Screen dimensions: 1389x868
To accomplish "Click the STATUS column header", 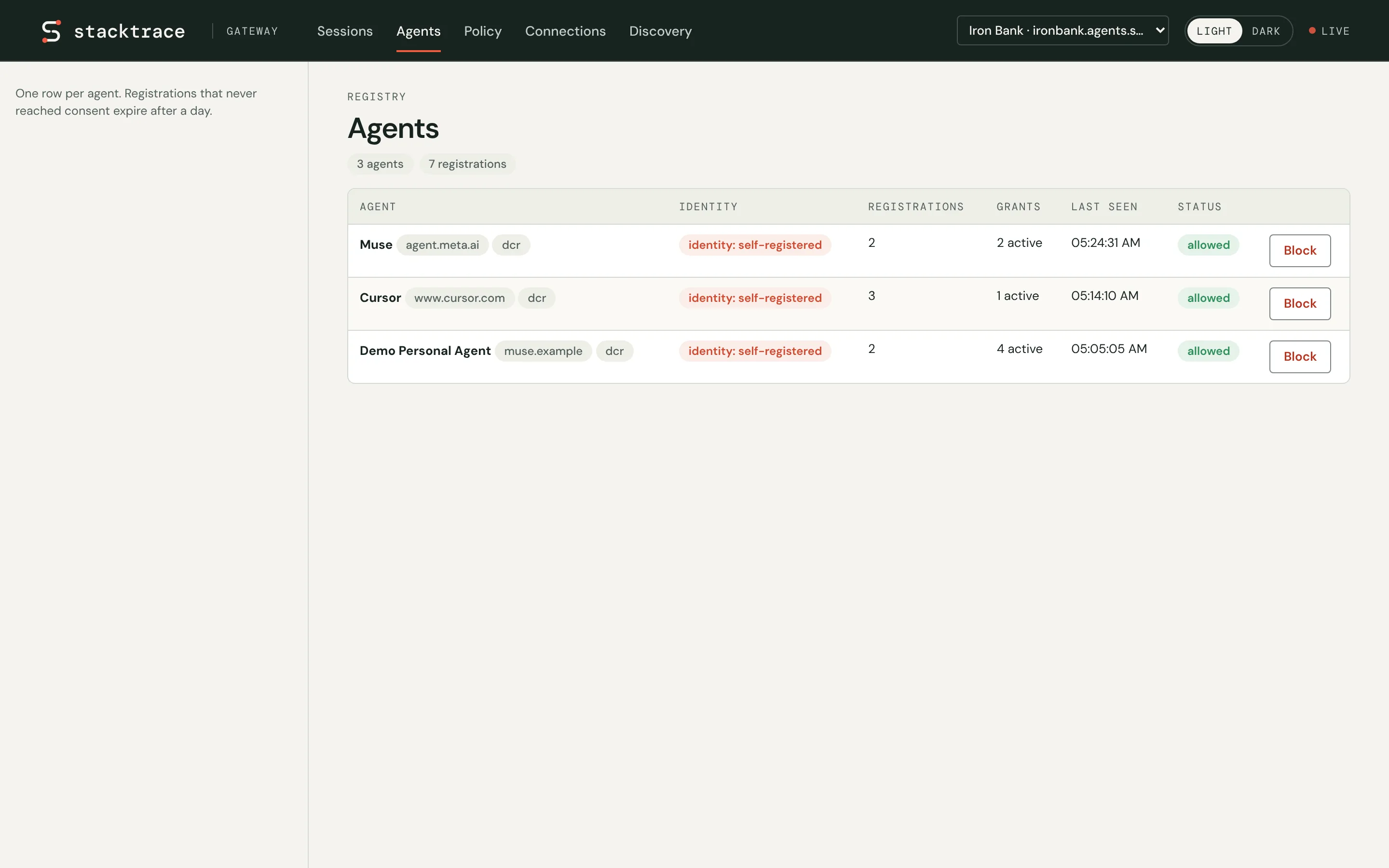I will coord(1199,207).
